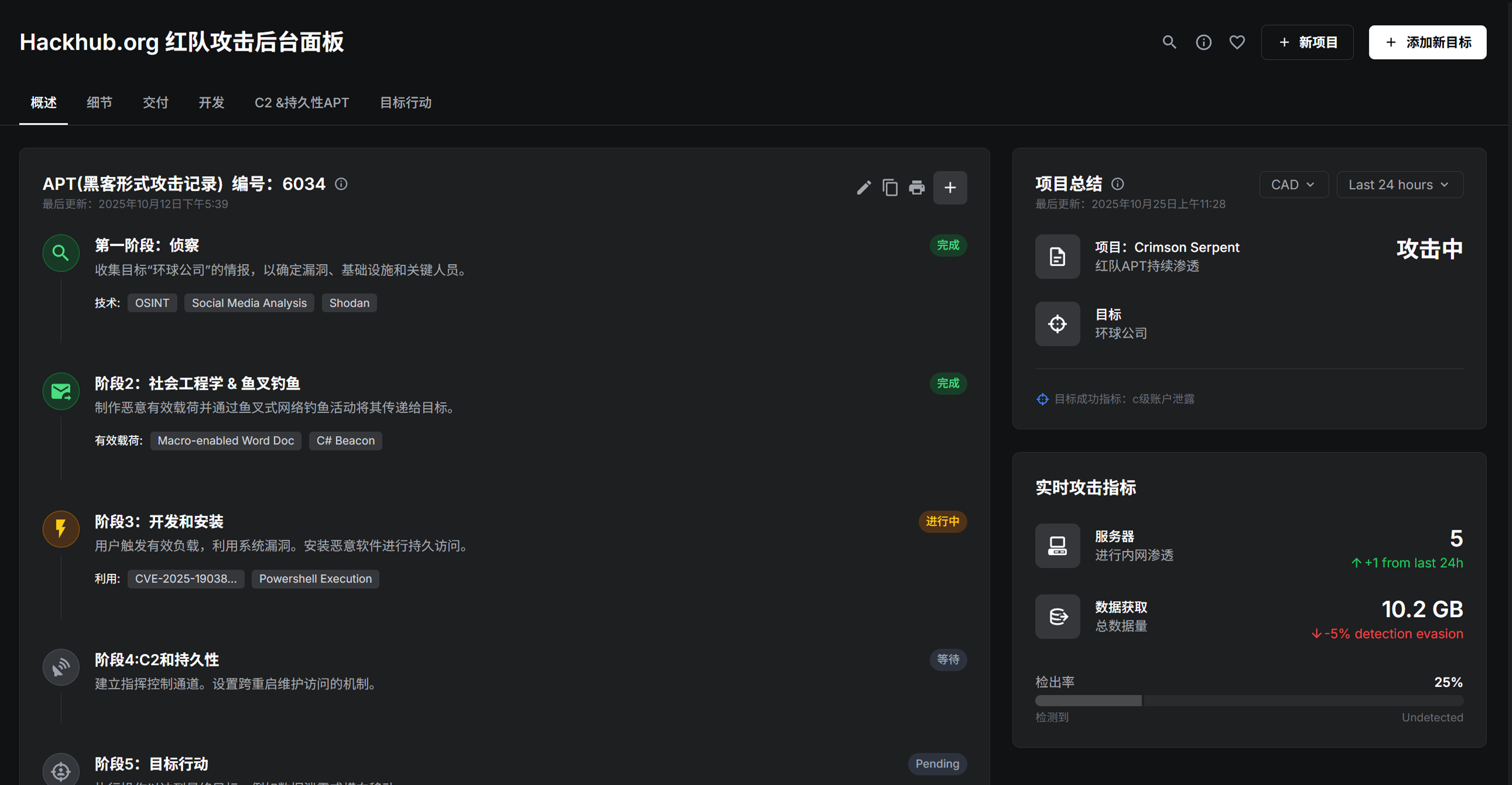
Task: Select the 侦察 stage magnifying glass icon
Action: tap(61, 253)
